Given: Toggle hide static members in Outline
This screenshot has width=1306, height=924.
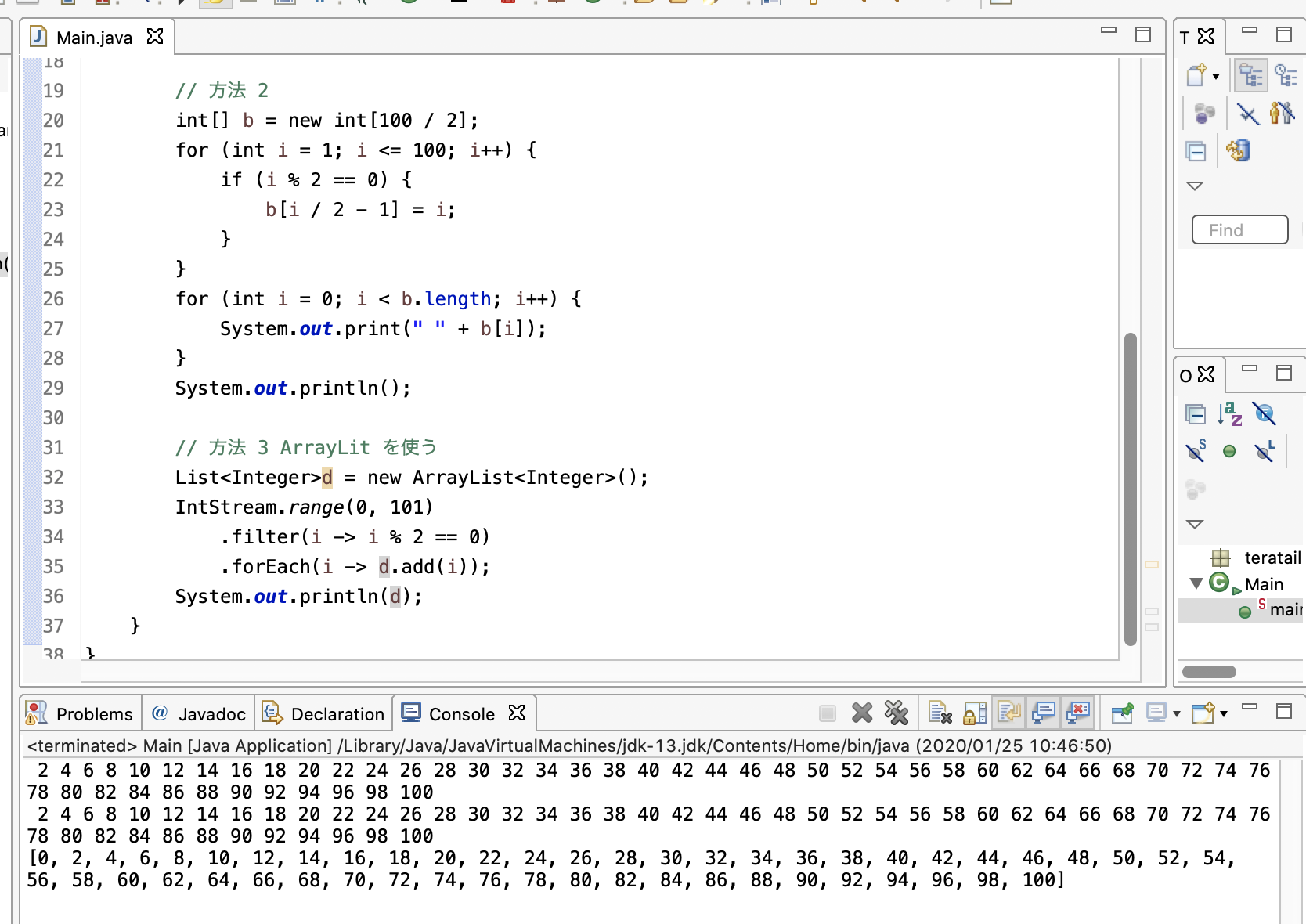Looking at the screenshot, I should [x=1196, y=451].
